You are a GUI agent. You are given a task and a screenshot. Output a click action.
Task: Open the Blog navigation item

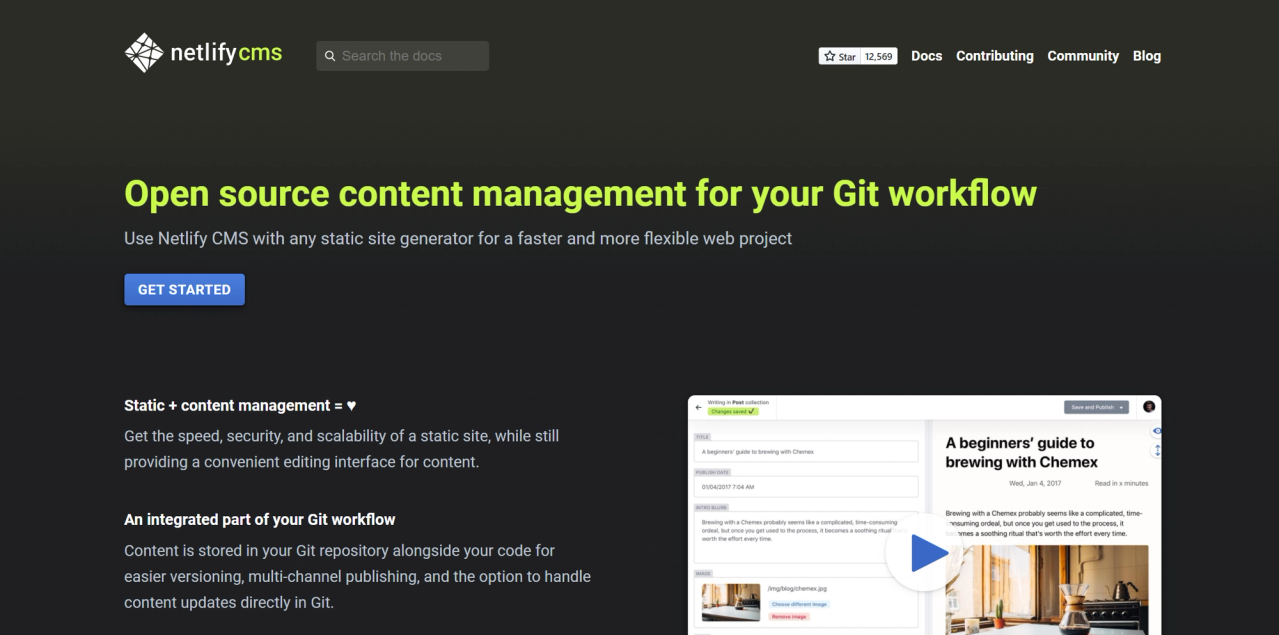click(x=1146, y=56)
